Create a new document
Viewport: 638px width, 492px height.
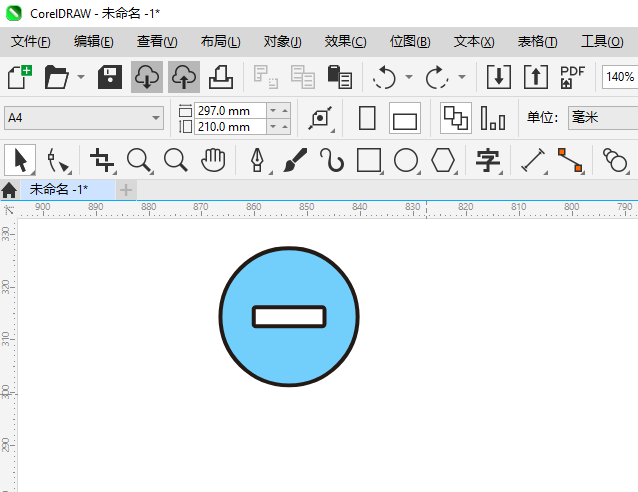tap(20, 77)
